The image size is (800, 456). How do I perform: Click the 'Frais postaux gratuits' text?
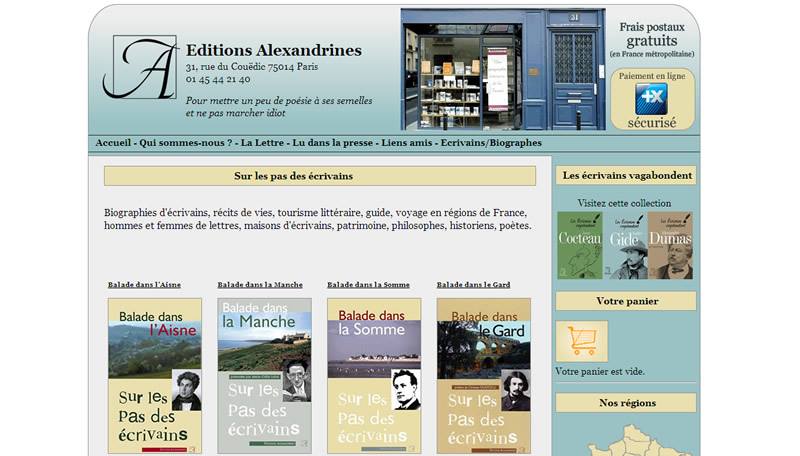tap(652, 34)
